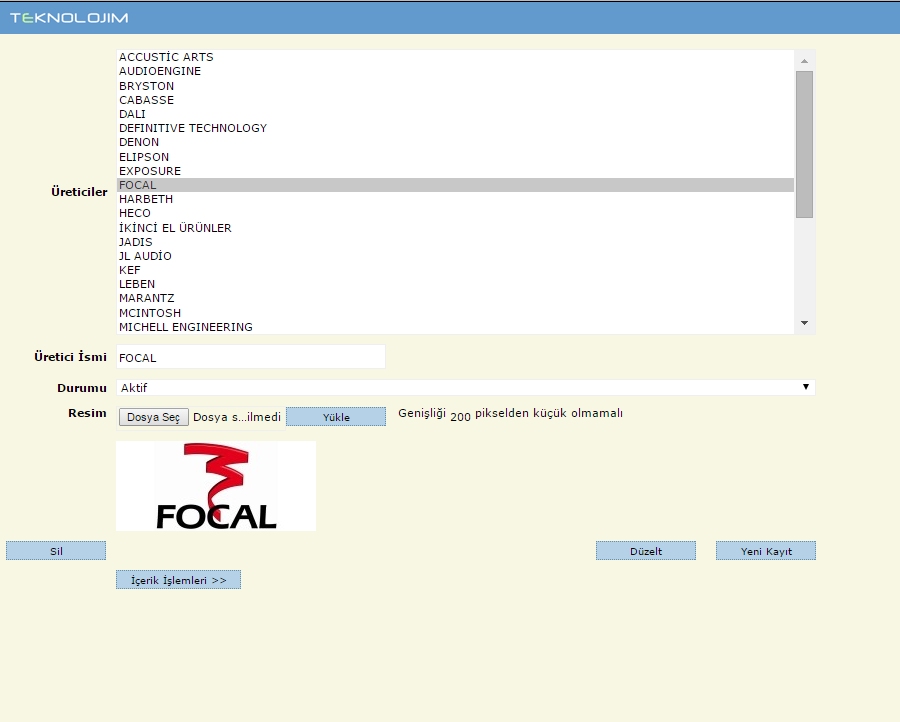Select DALI in the list

[455, 114]
